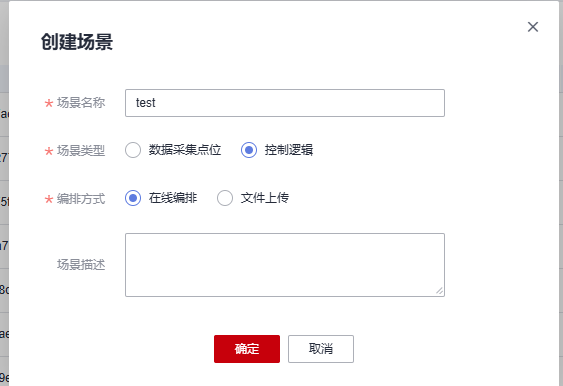Click inside the 场景描述 text area
Screen dimensions: 563x386
pyautogui.click(x=285, y=265)
